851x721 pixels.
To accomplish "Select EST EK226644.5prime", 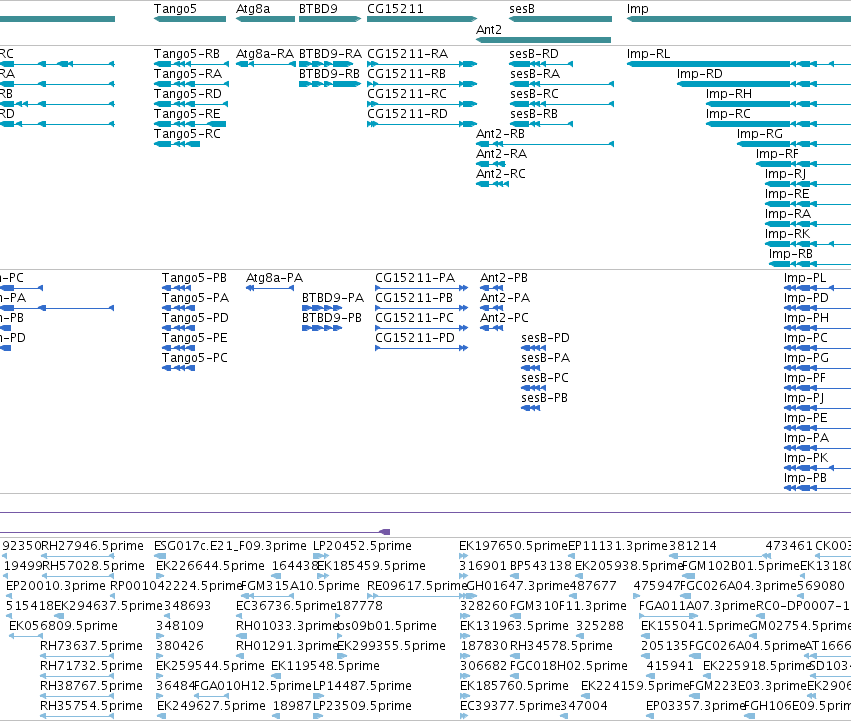I will pos(161,576).
